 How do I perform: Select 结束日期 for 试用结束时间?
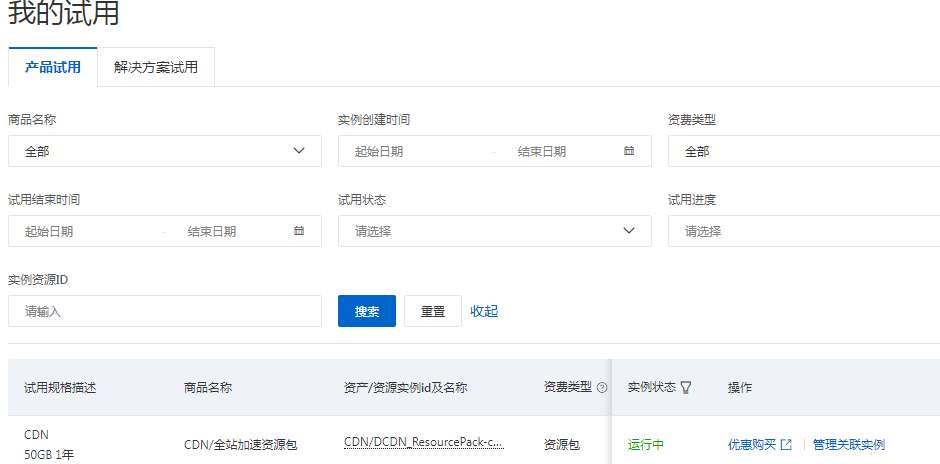[212, 231]
